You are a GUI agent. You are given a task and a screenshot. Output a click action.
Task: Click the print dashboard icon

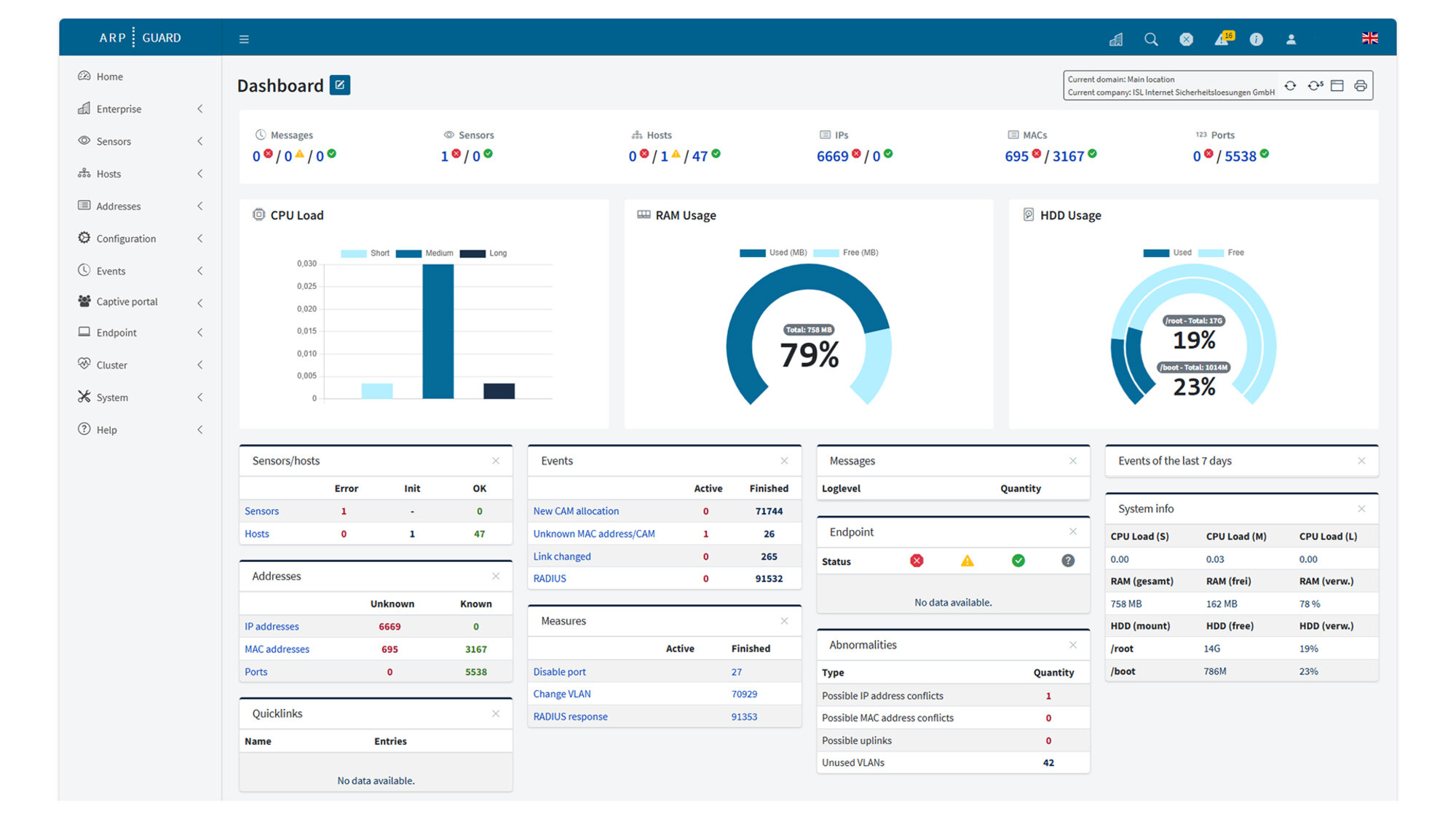click(x=1360, y=86)
